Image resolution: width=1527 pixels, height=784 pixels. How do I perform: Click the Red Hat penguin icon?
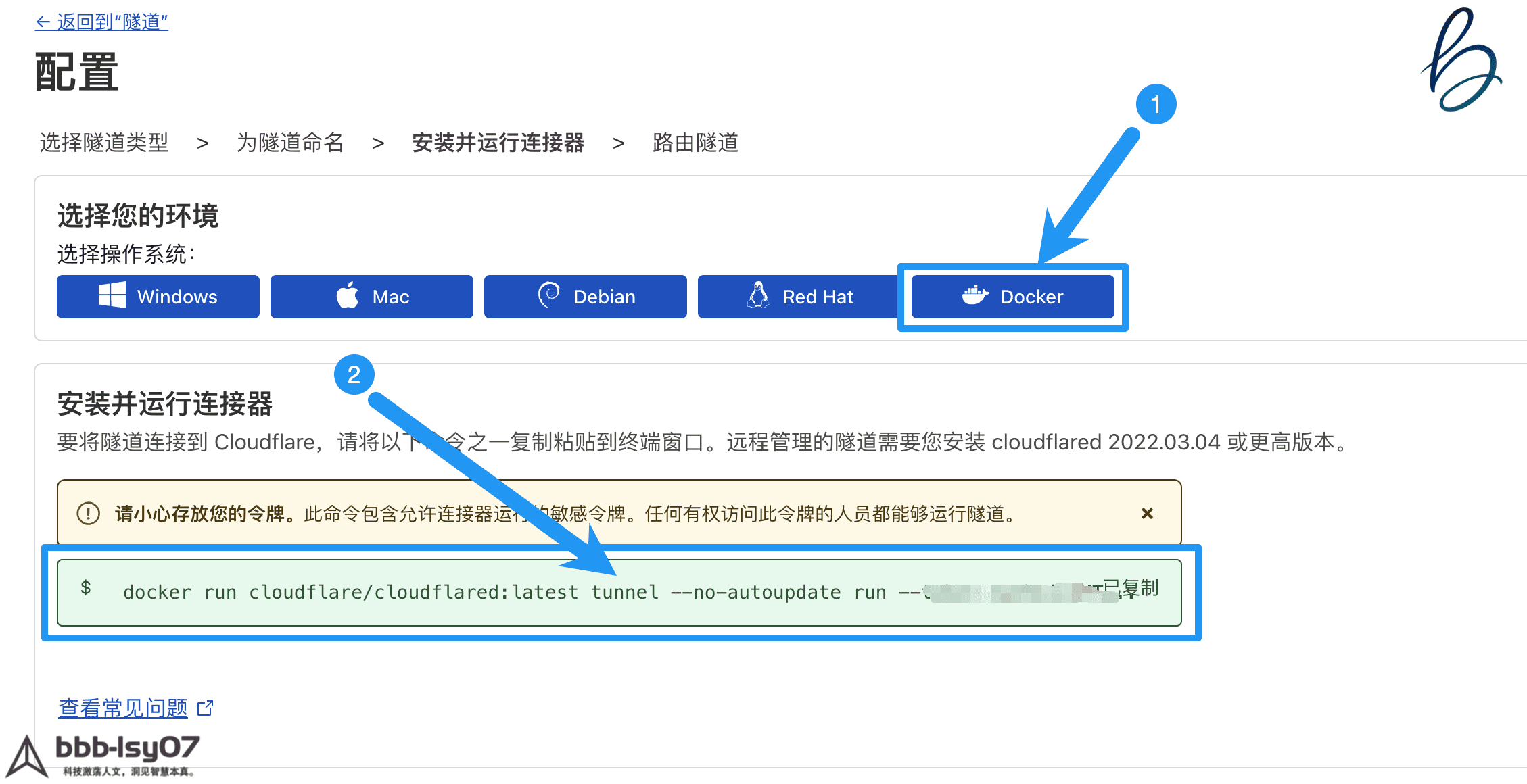(x=758, y=295)
